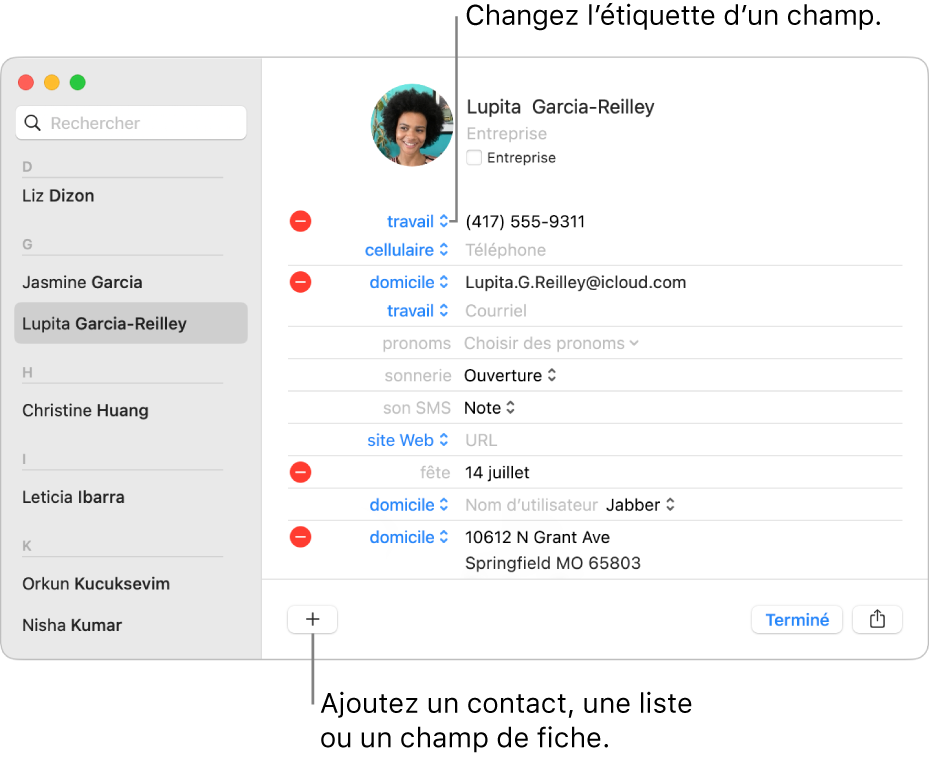Edit the Lupita first name field
The image size is (931, 758).
pos(493,107)
